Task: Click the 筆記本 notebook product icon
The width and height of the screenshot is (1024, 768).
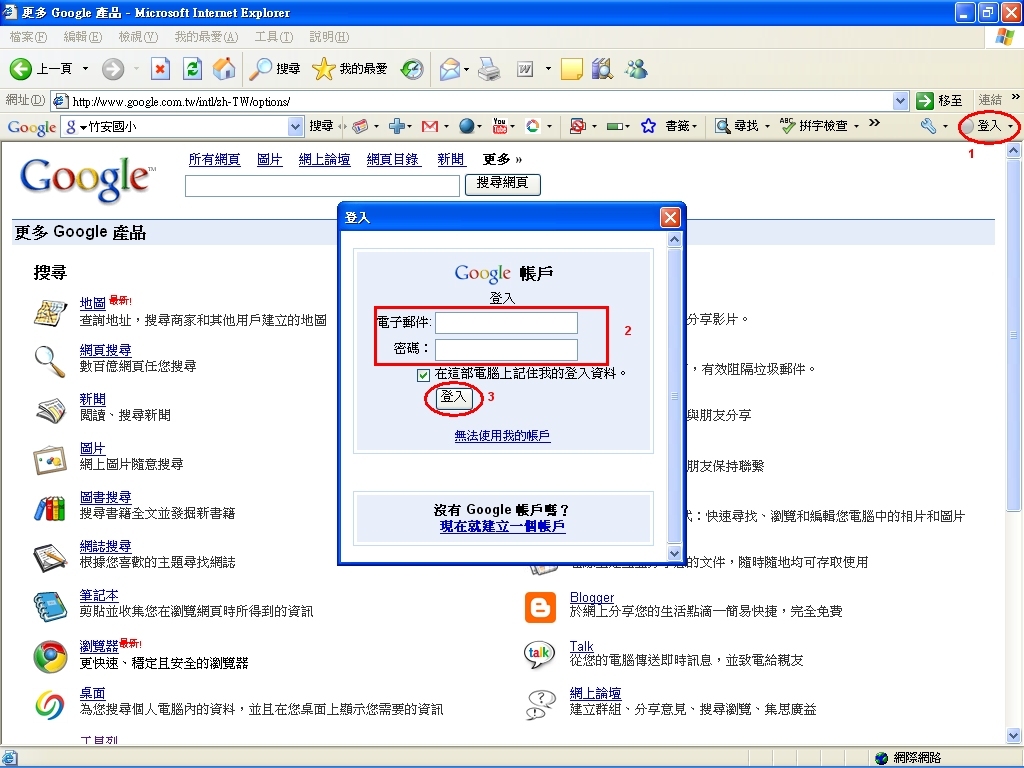Action: 50,606
